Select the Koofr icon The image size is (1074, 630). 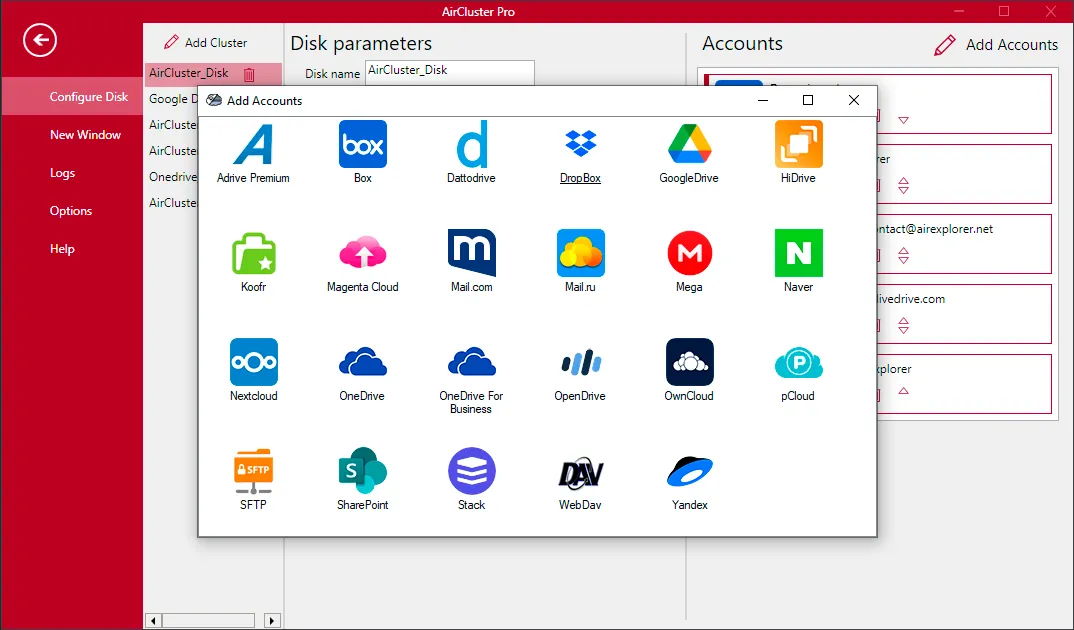[x=253, y=253]
